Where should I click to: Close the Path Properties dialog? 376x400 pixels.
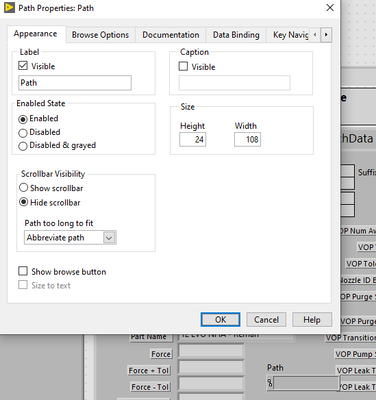[x=330, y=8]
